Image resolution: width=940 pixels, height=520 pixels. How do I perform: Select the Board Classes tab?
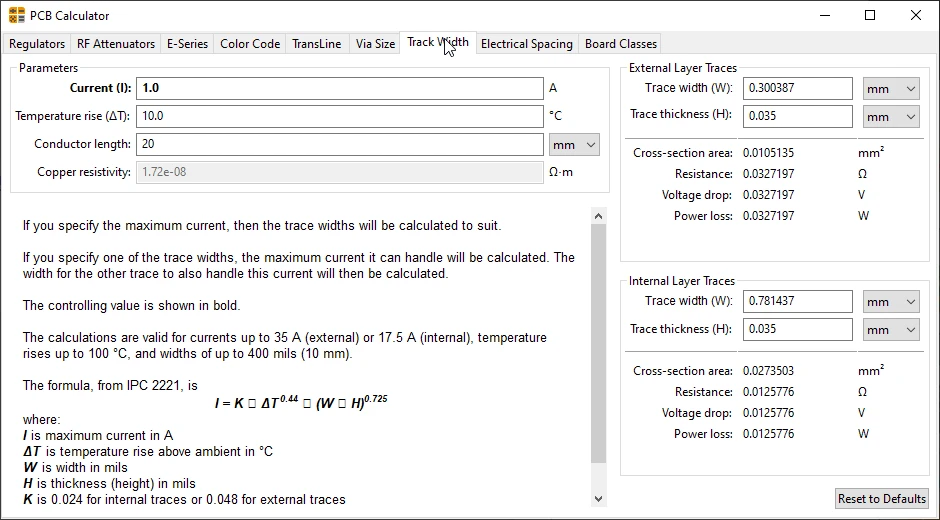coord(620,44)
